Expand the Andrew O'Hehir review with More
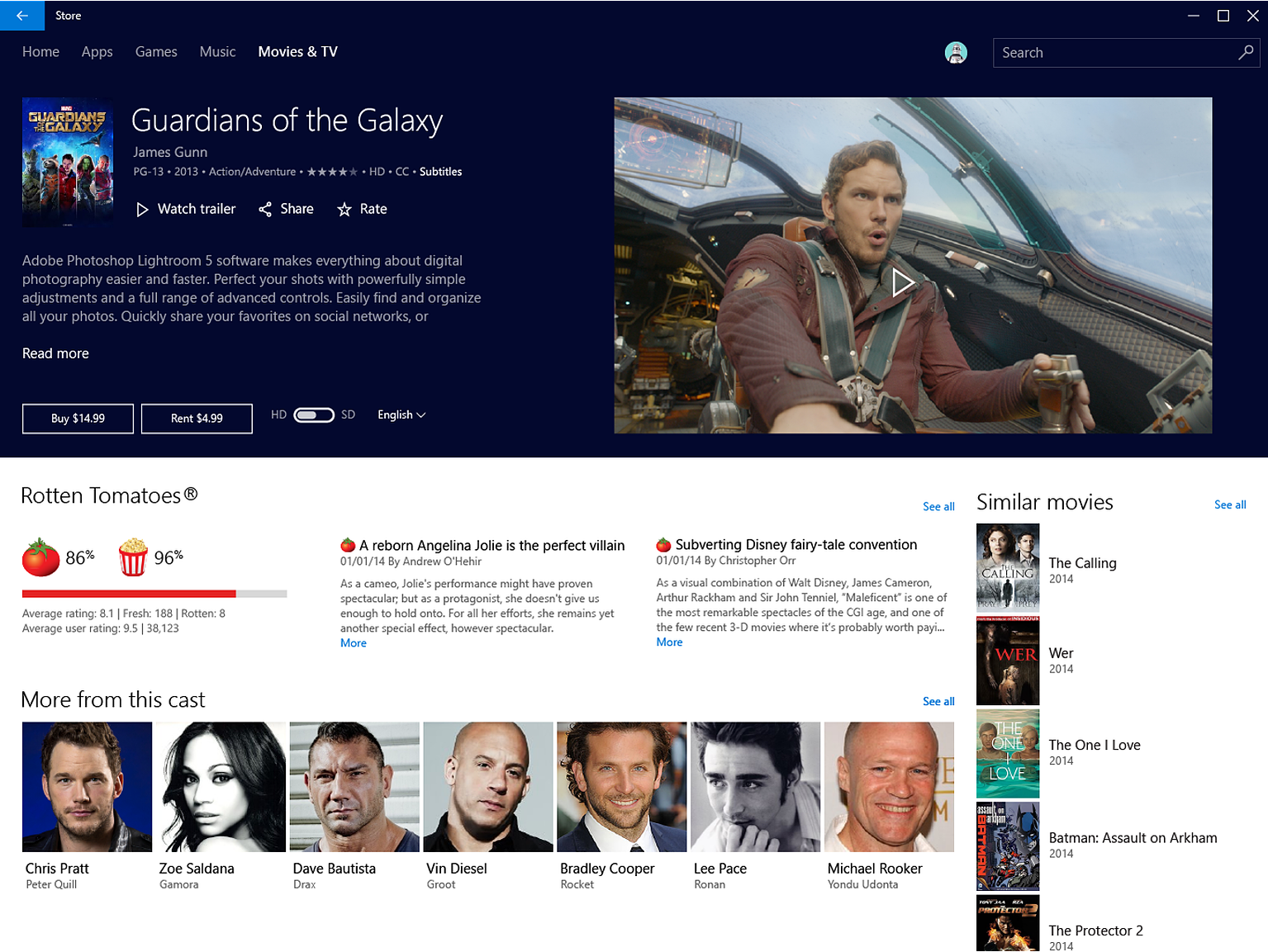The image size is (1268, 952). point(354,643)
